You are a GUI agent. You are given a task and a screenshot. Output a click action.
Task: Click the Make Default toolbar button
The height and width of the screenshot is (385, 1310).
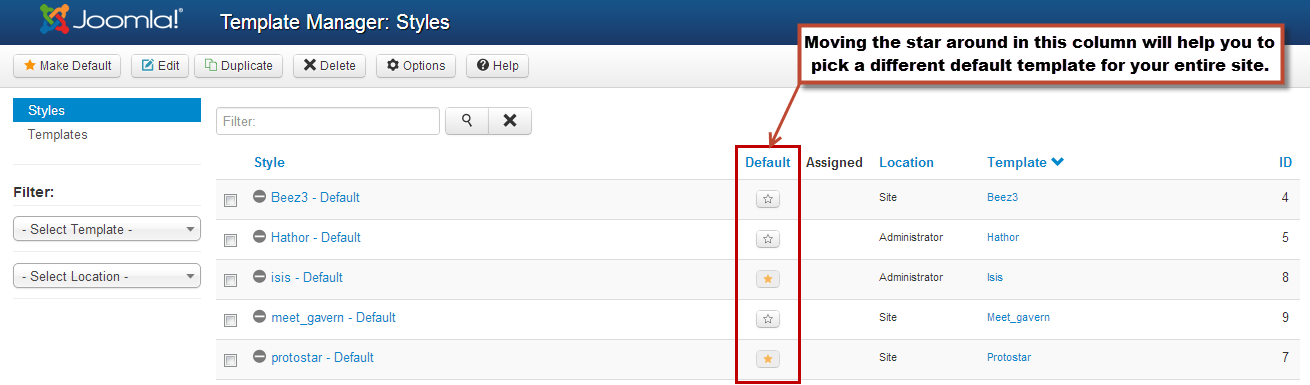coord(67,66)
